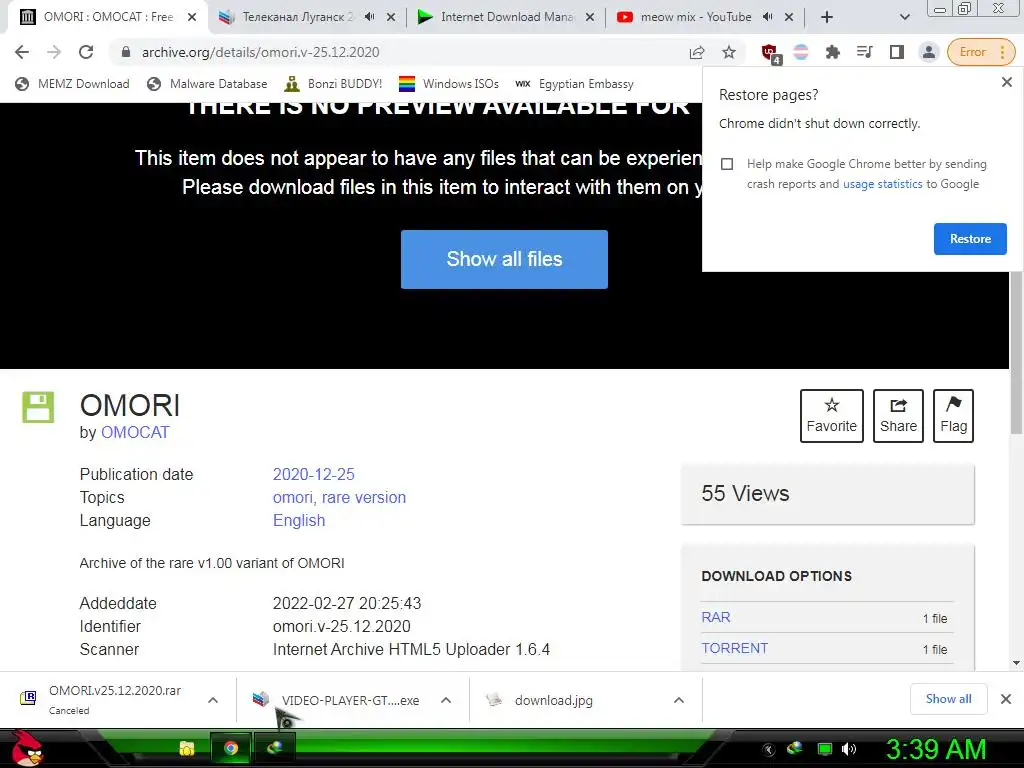Flag this item
Screen dimensions: 1024x768
point(953,416)
